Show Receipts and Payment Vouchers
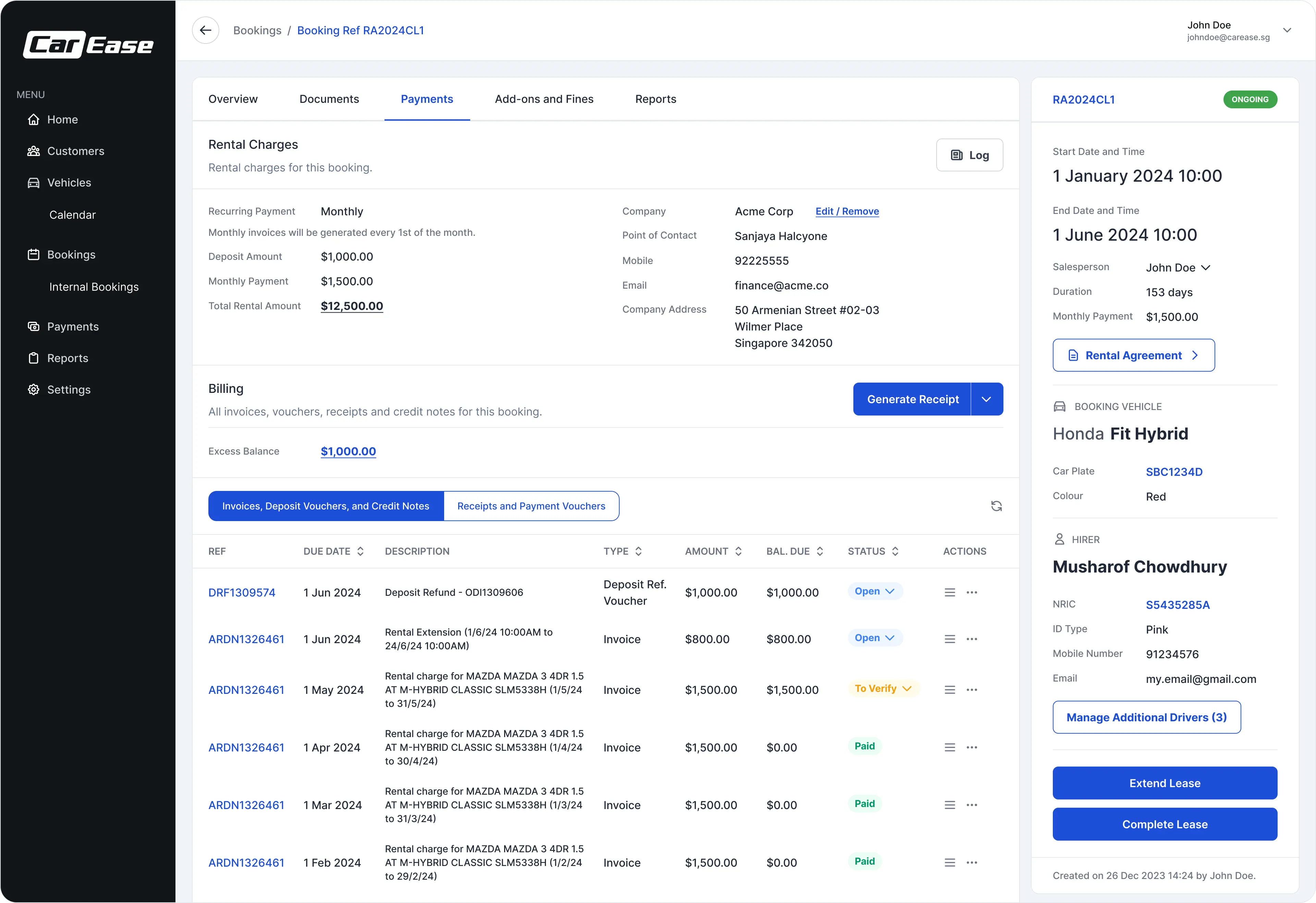Viewport: 1316px width, 903px height. pos(531,506)
